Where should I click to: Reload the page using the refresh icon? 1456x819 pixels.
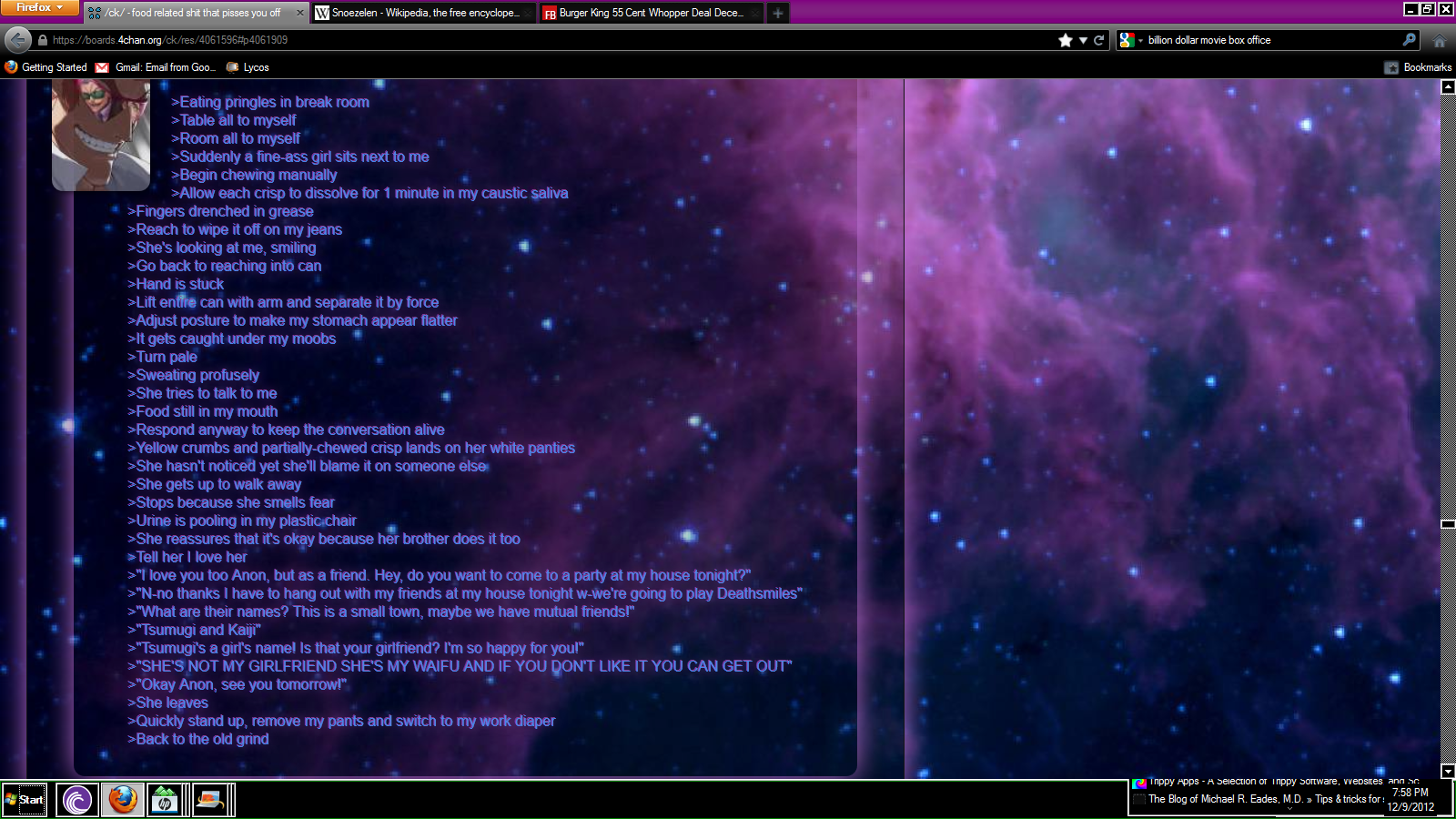[1099, 40]
